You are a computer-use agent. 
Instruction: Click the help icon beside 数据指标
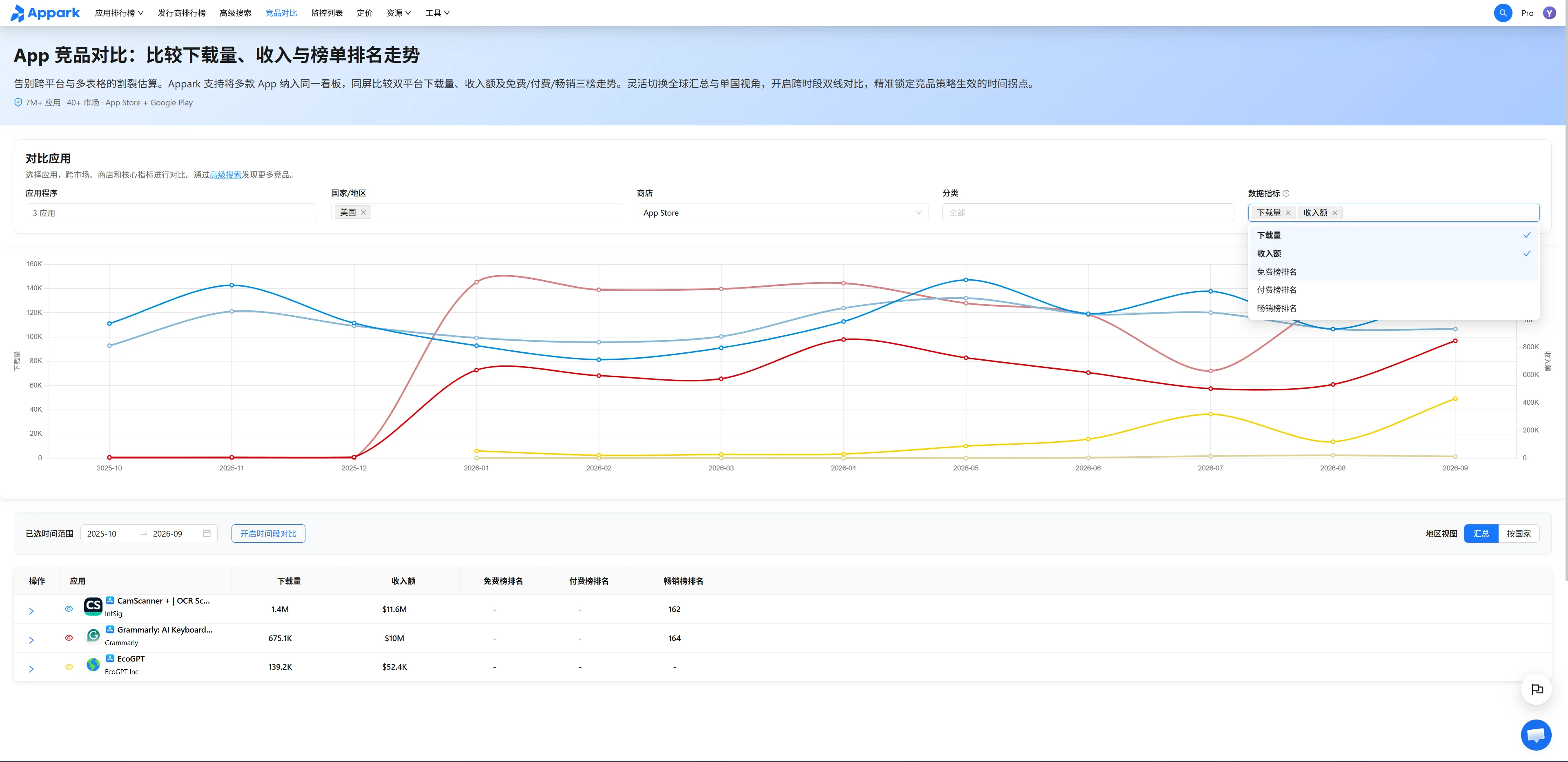1285,194
